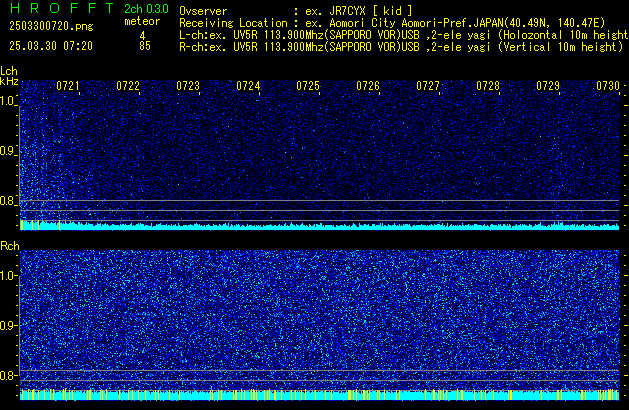This screenshot has height=410, width=629.
Task: Click the 0721 time marker on Lch
Action: coord(67,86)
